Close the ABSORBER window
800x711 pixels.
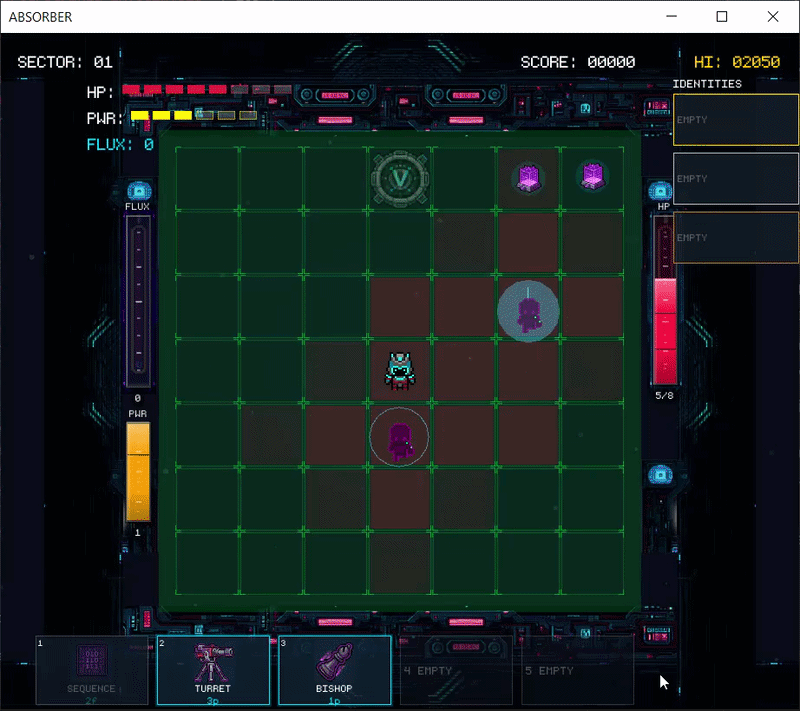(773, 17)
